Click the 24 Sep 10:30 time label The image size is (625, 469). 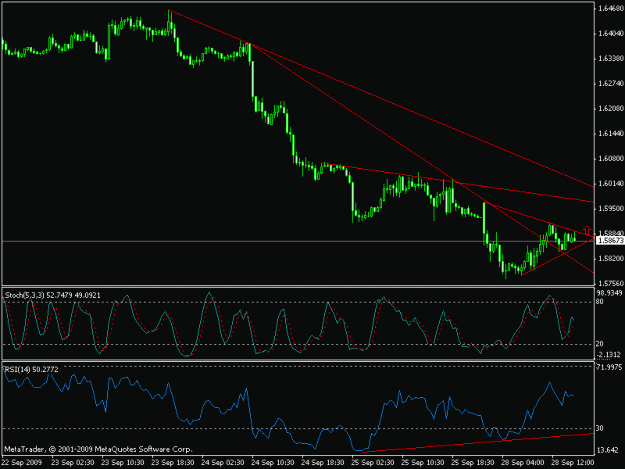point(273,463)
